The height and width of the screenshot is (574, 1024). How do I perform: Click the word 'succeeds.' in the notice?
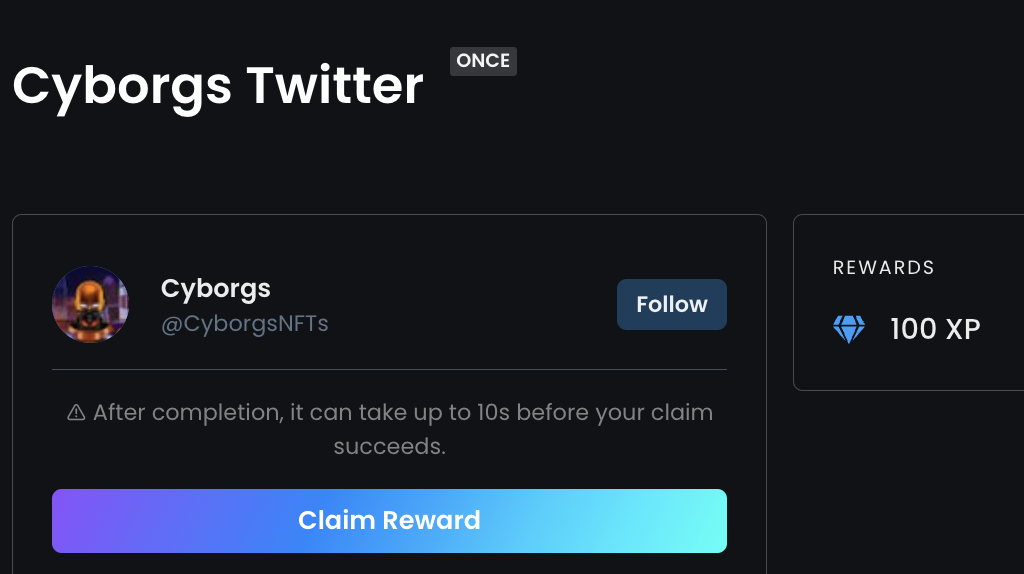coord(390,447)
